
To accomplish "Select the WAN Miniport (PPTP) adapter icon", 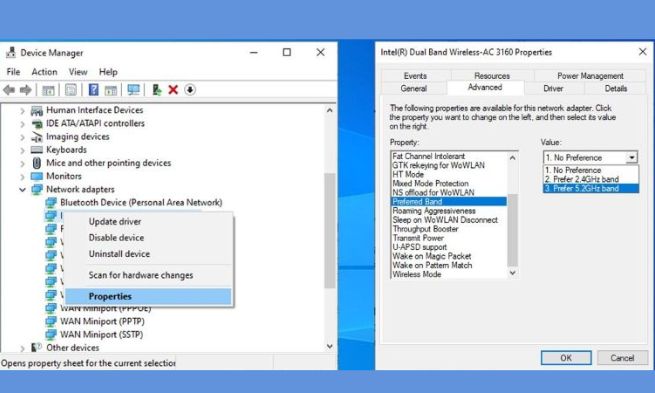I will click(x=51, y=322).
